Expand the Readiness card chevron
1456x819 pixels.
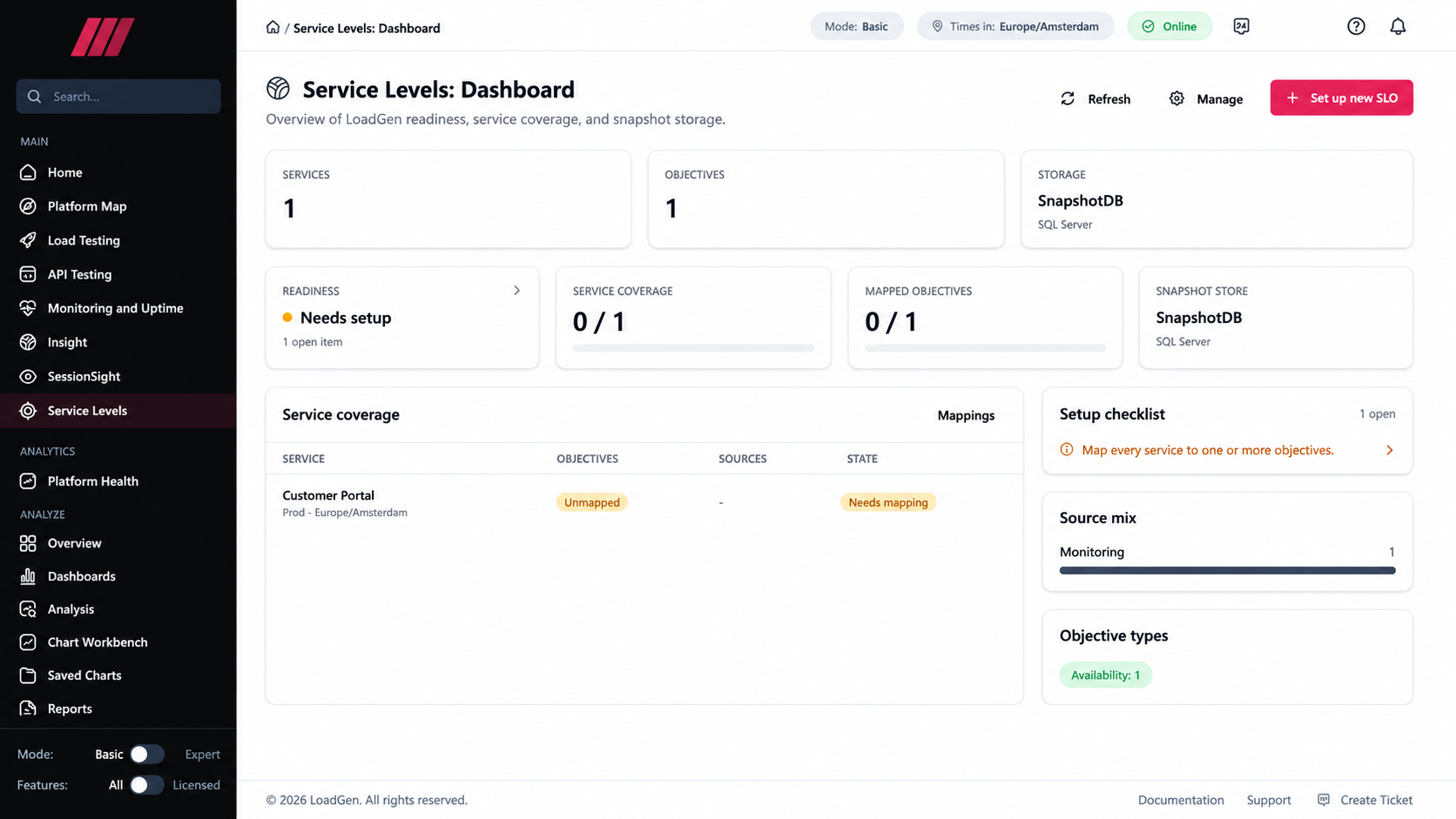[x=516, y=291]
